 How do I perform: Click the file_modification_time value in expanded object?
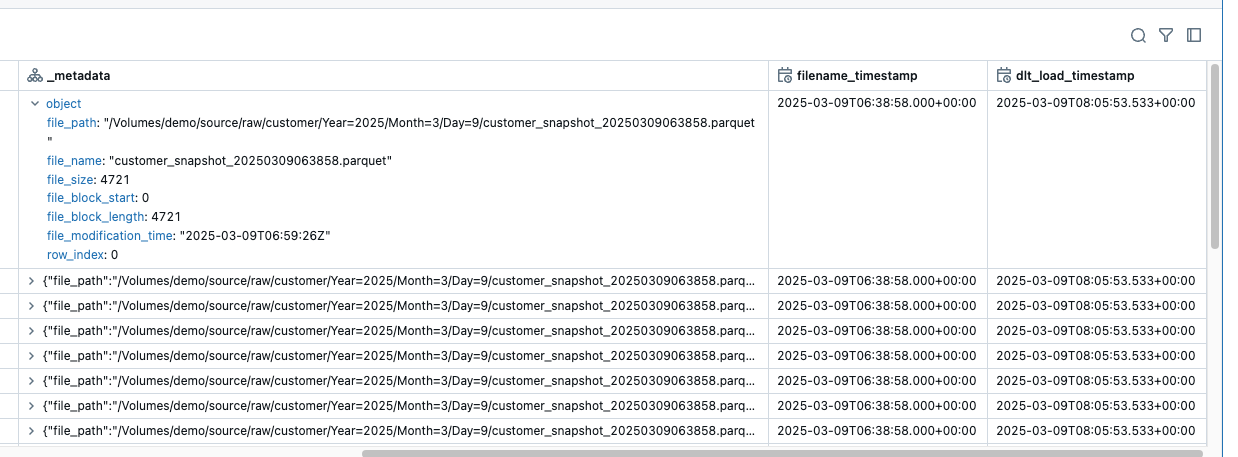click(254, 236)
